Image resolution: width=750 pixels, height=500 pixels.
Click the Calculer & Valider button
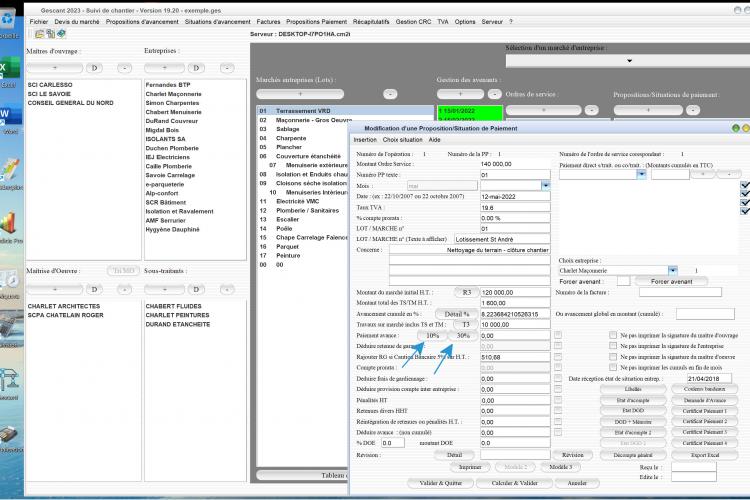(x=514, y=483)
